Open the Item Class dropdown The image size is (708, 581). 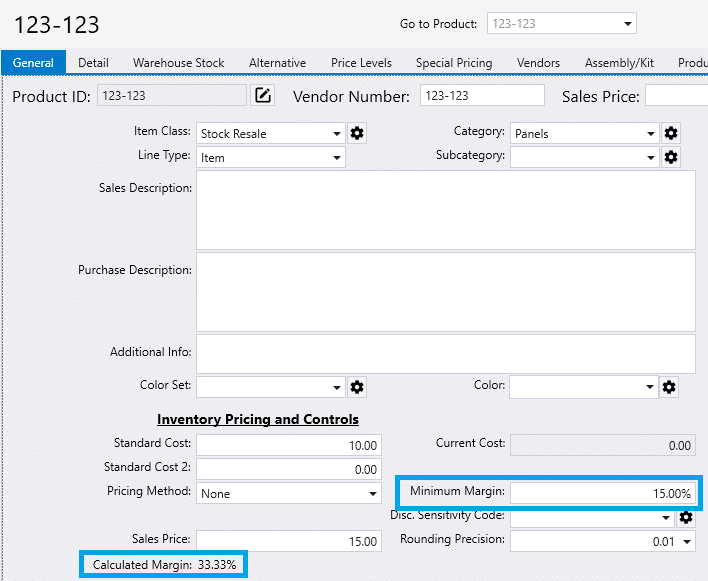[337, 133]
